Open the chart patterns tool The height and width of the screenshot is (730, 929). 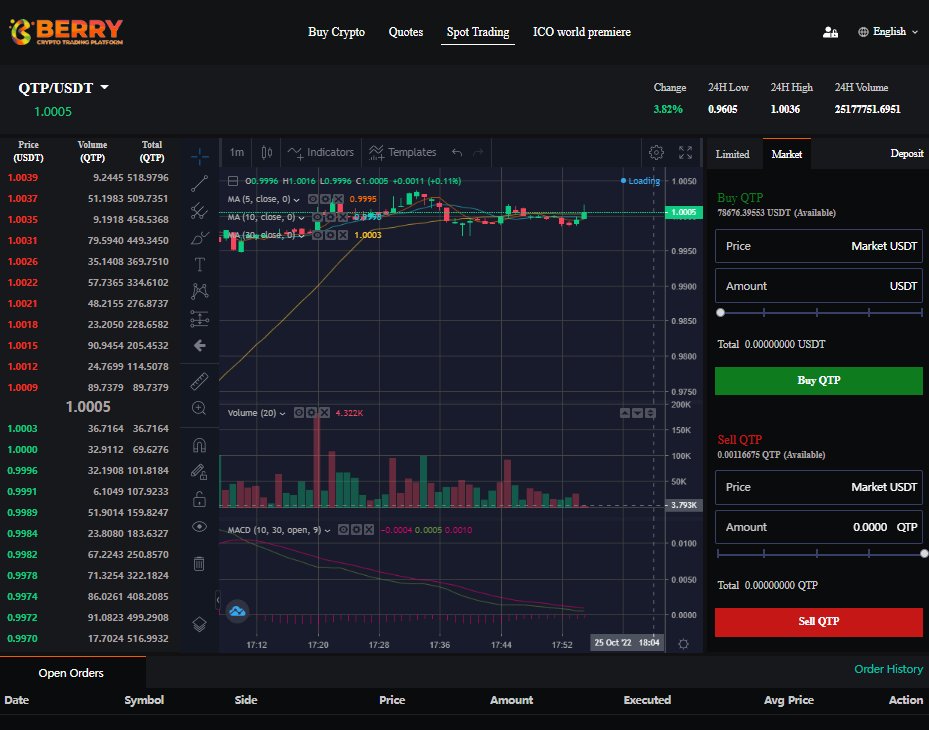[200, 291]
